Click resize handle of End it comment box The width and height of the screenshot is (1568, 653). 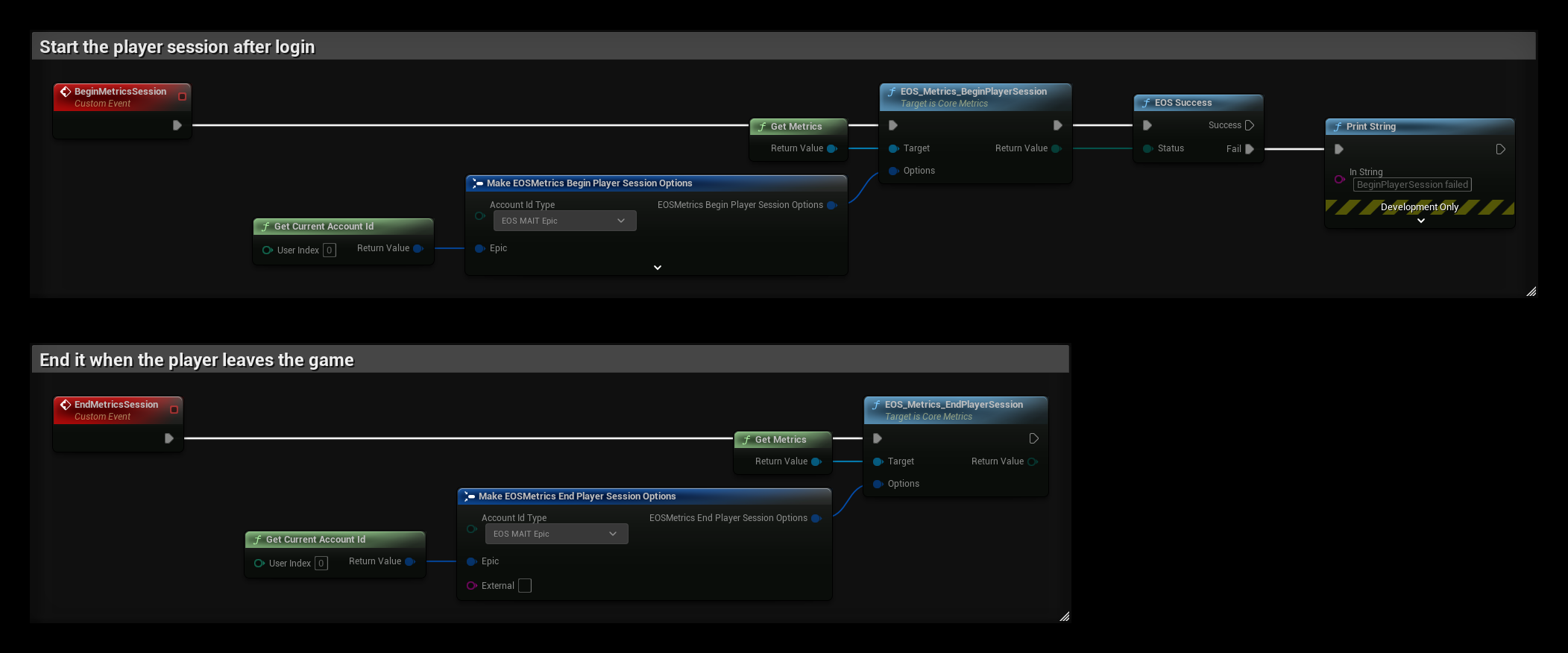[1065, 616]
